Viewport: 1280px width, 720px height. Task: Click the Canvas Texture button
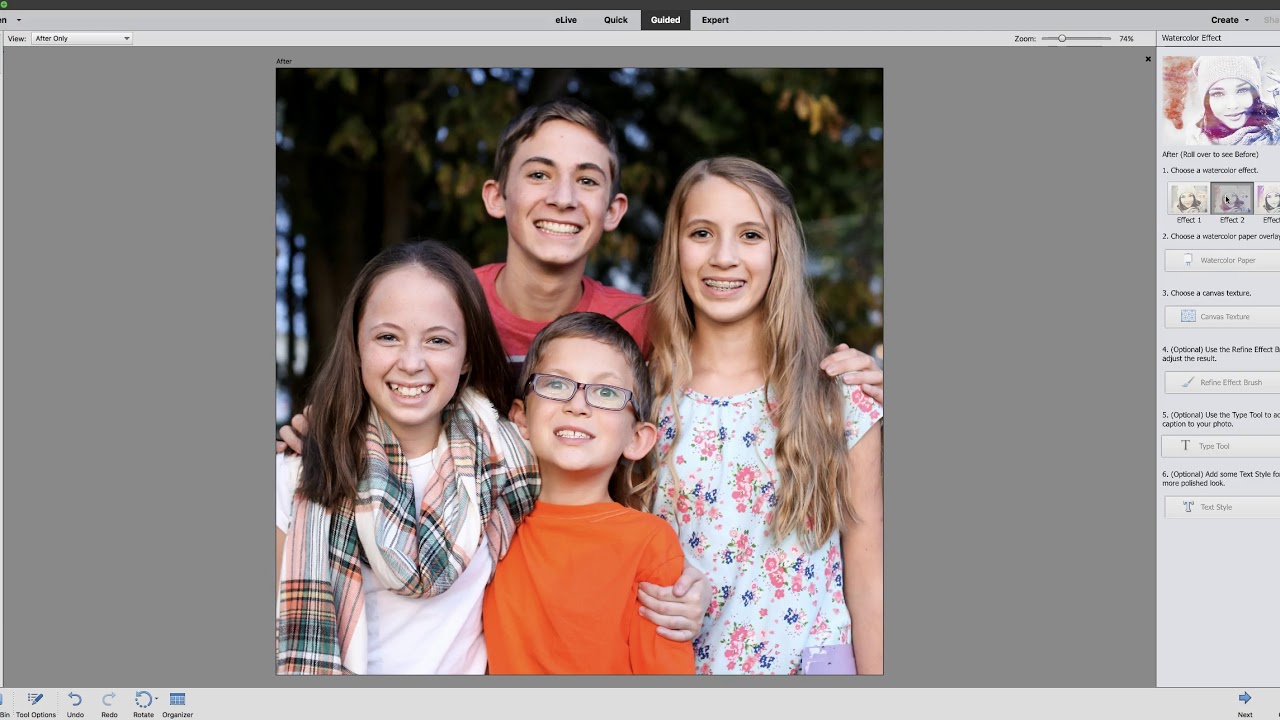pos(1222,316)
